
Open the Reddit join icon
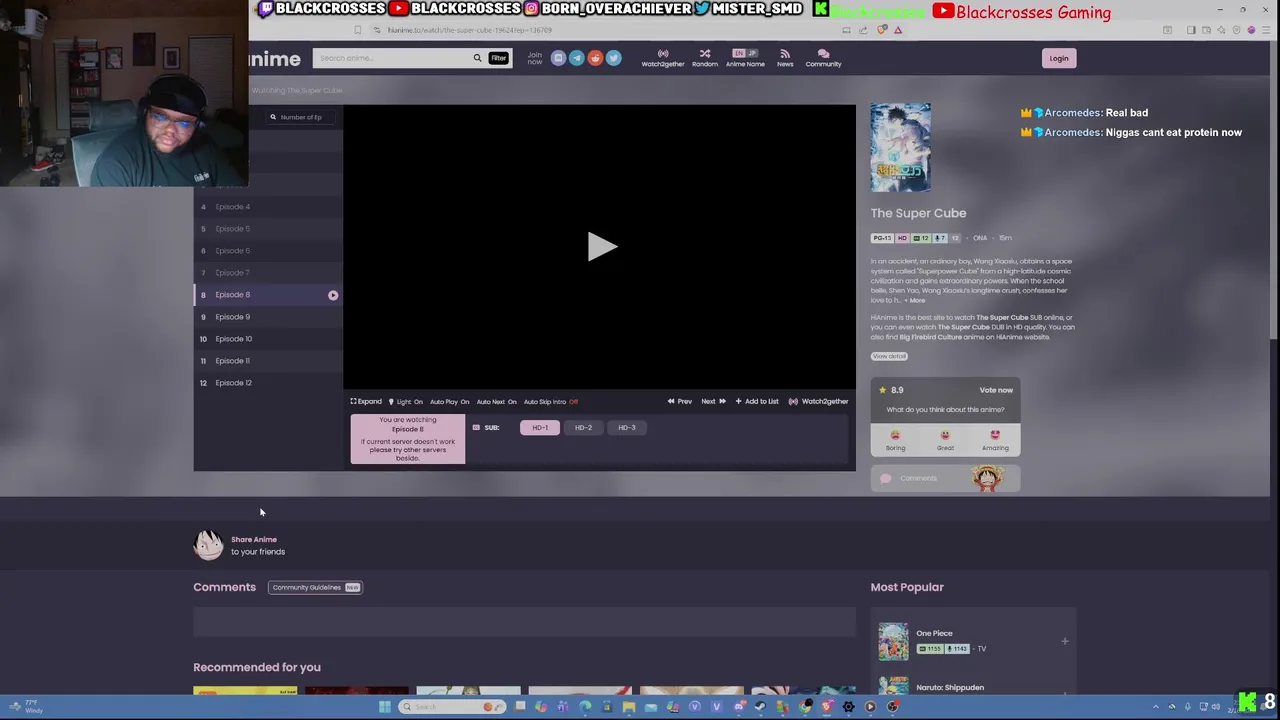(595, 58)
